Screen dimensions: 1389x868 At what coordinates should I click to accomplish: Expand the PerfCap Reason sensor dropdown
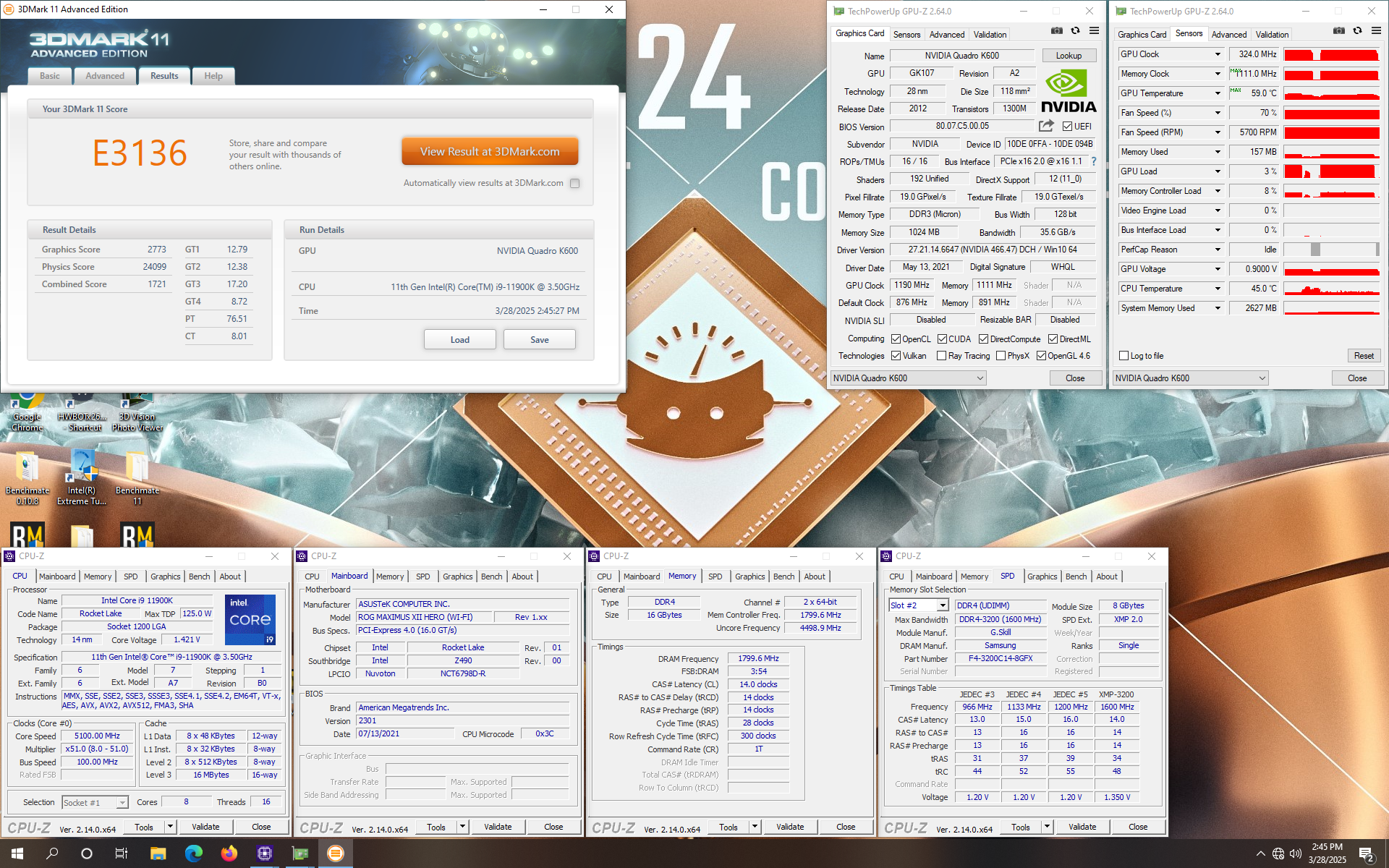click(1218, 250)
